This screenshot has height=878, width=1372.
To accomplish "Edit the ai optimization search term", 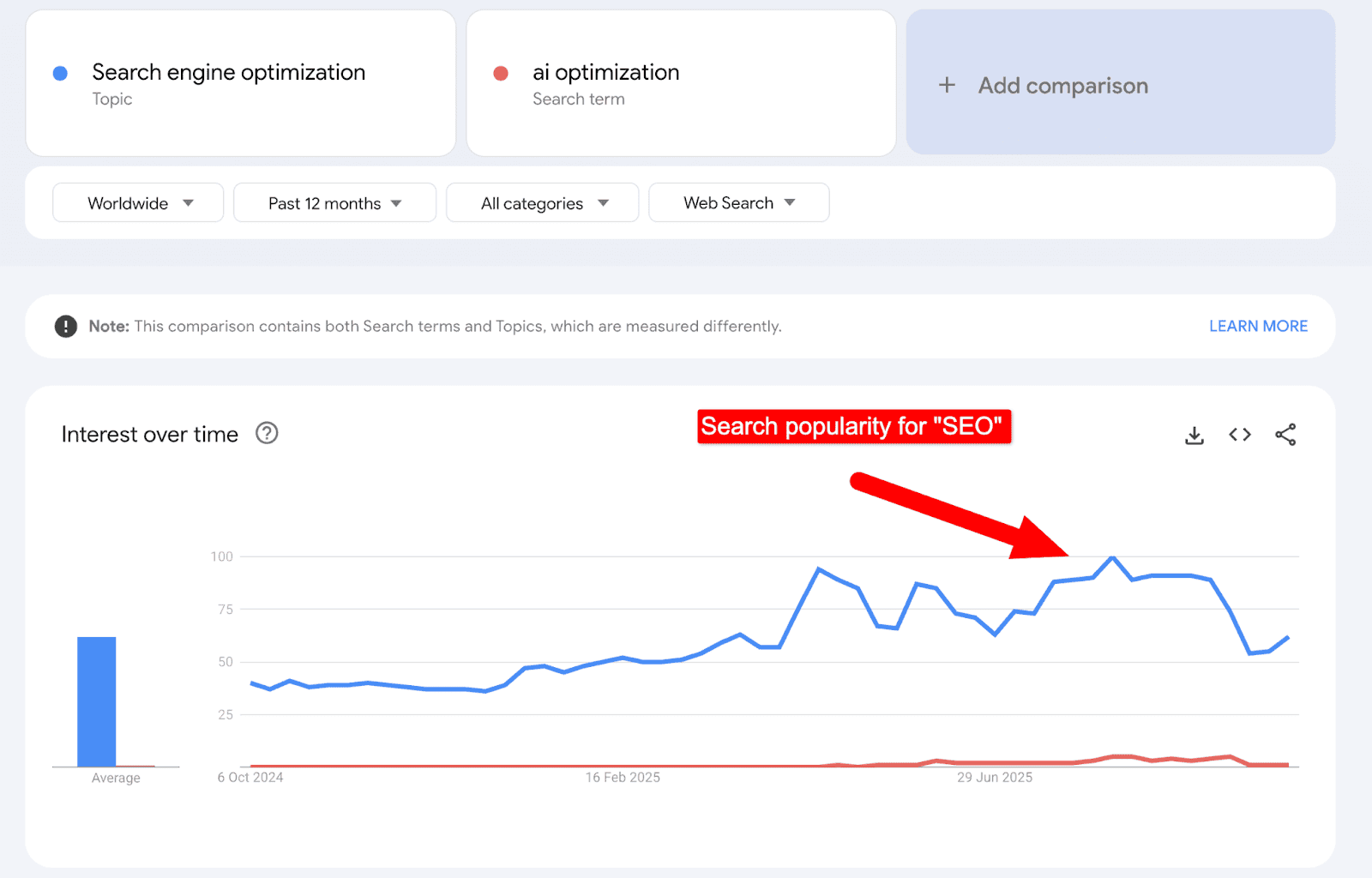I will (x=605, y=73).
